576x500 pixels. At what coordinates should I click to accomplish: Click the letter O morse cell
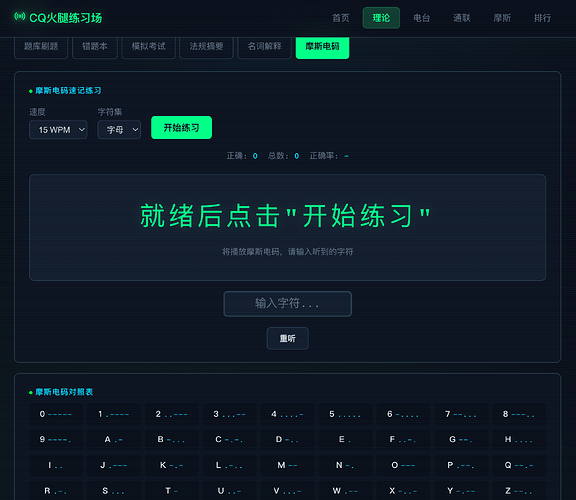[403, 465]
